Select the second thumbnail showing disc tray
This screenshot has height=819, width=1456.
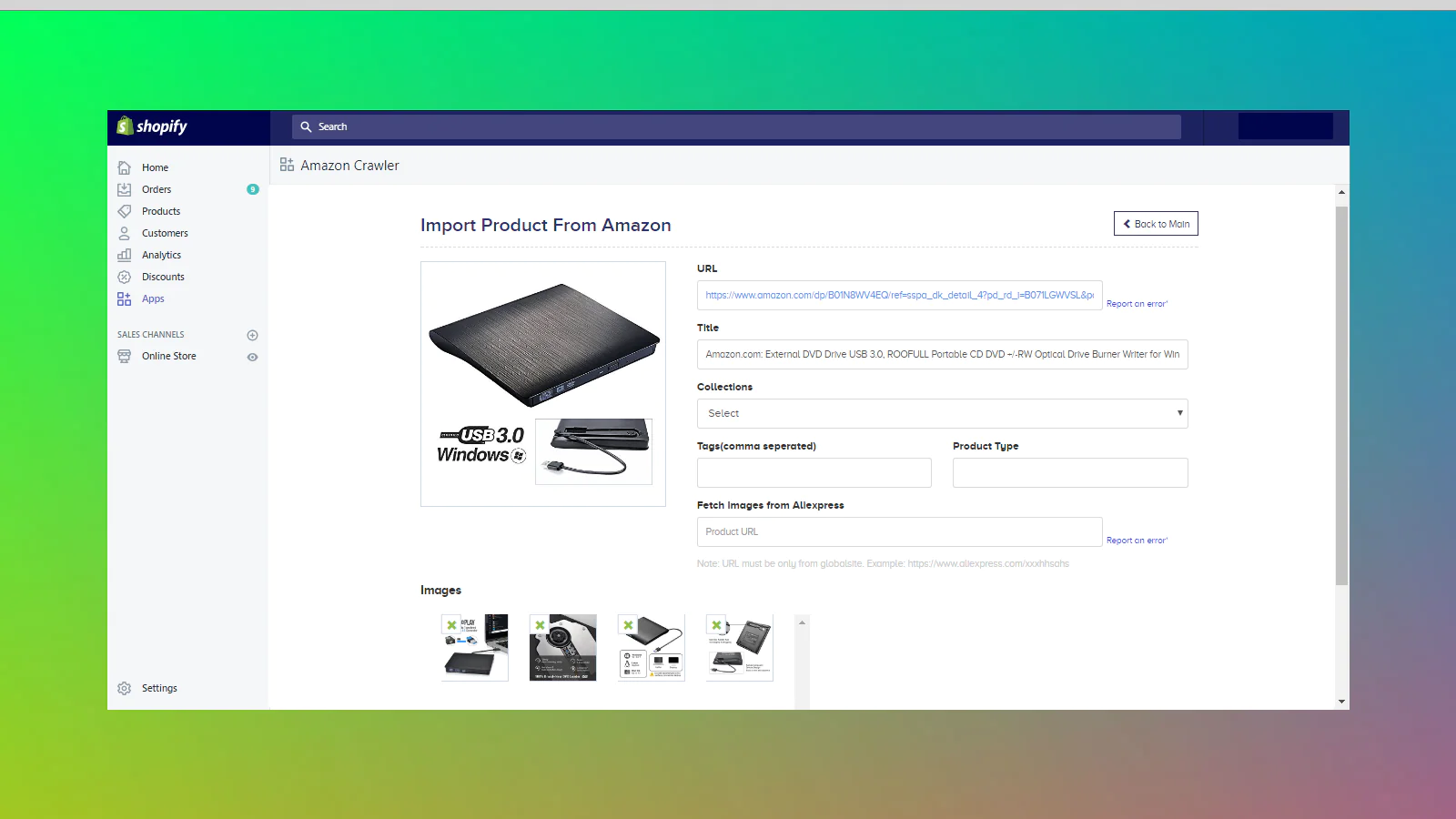[x=563, y=647]
